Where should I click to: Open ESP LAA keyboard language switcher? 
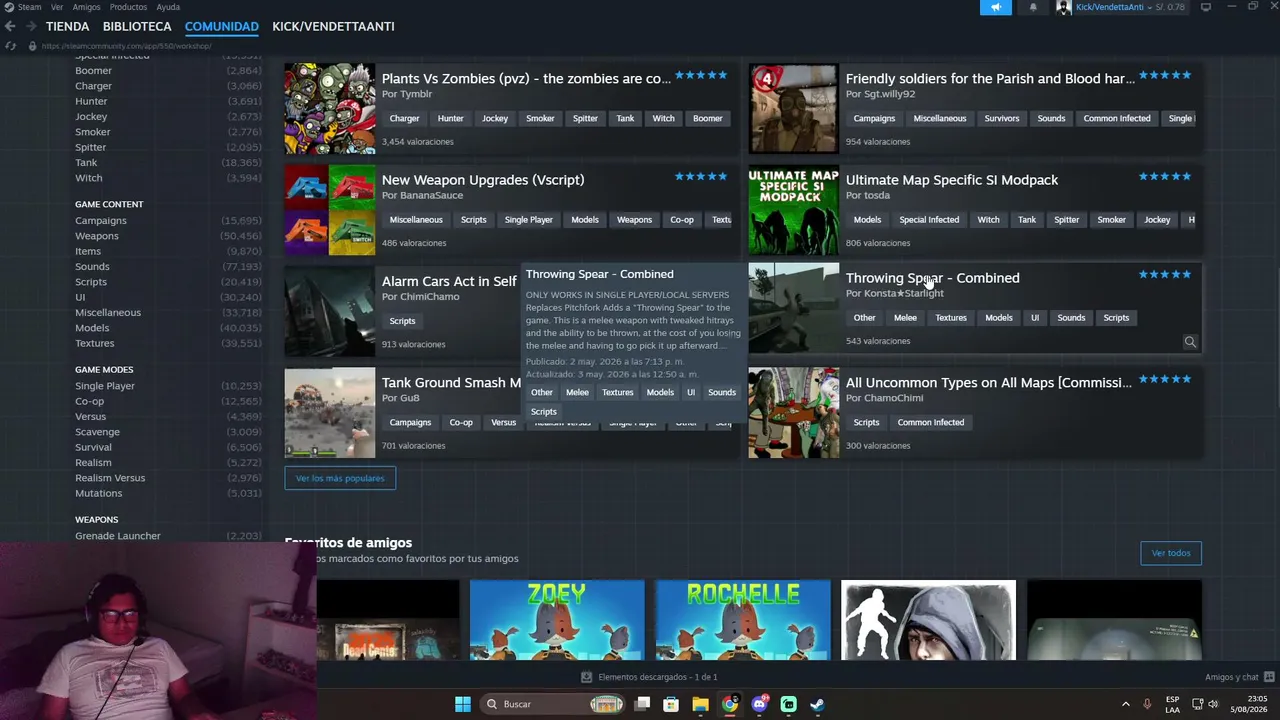[x=1172, y=704]
